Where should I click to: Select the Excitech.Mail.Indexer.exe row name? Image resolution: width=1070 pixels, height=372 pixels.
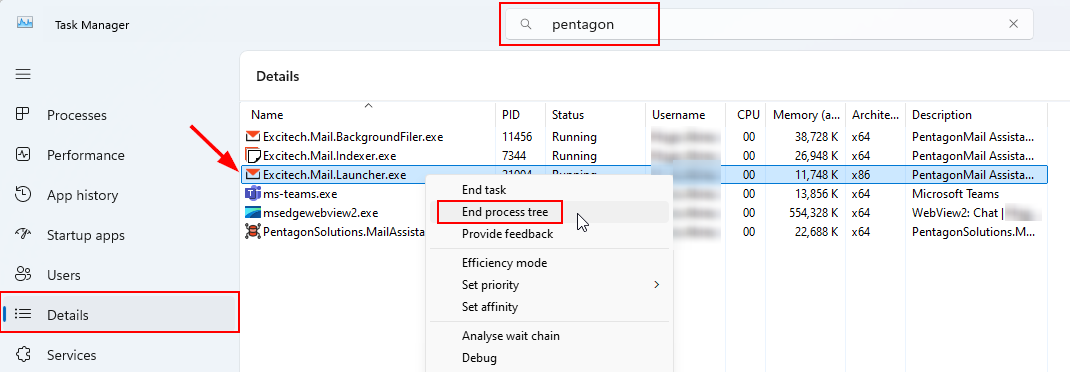pos(330,156)
